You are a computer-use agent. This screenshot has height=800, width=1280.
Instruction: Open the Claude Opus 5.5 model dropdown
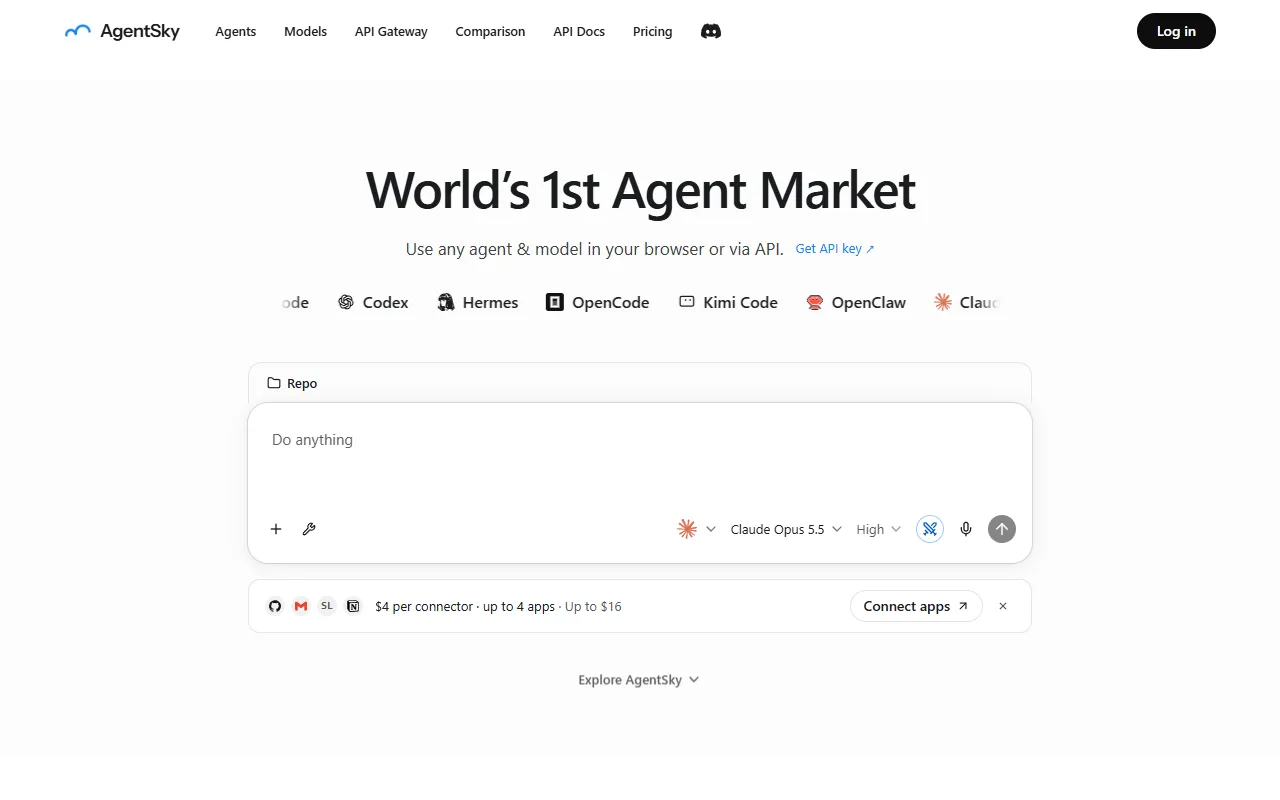tap(786, 529)
